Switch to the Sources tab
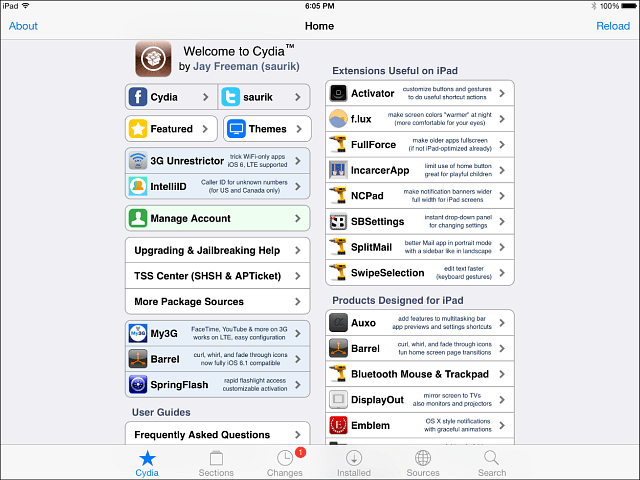This screenshot has width=640, height=480. pyautogui.click(x=423, y=463)
